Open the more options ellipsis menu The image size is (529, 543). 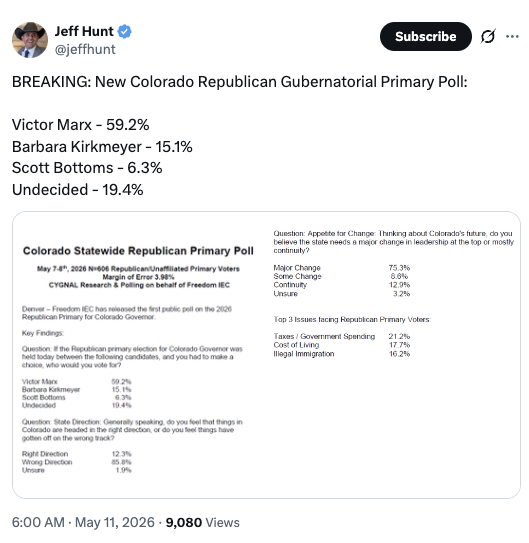pyautogui.click(x=512, y=36)
